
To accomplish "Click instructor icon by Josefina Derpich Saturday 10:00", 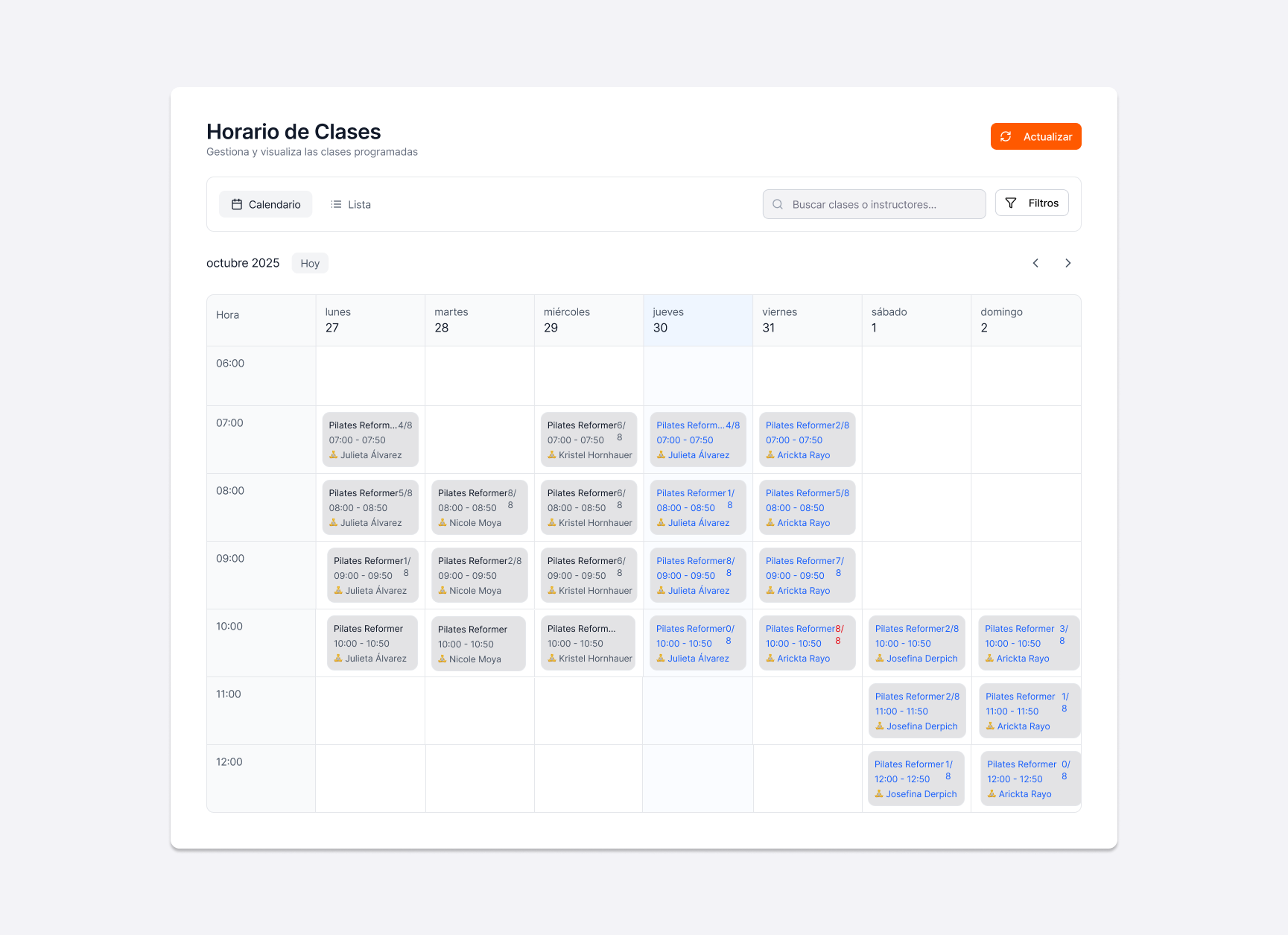I will pos(880,659).
